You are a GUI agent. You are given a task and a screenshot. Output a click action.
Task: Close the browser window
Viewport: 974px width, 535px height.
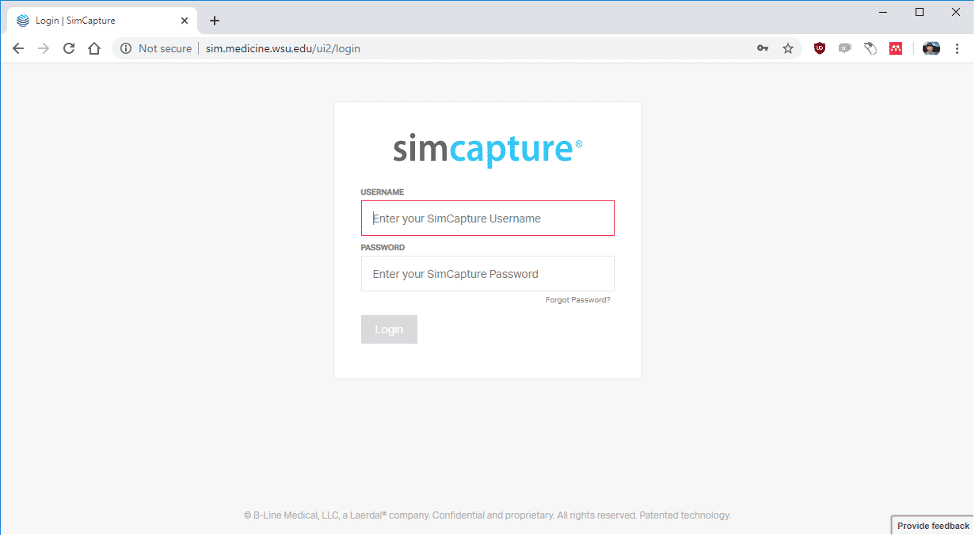pos(956,12)
